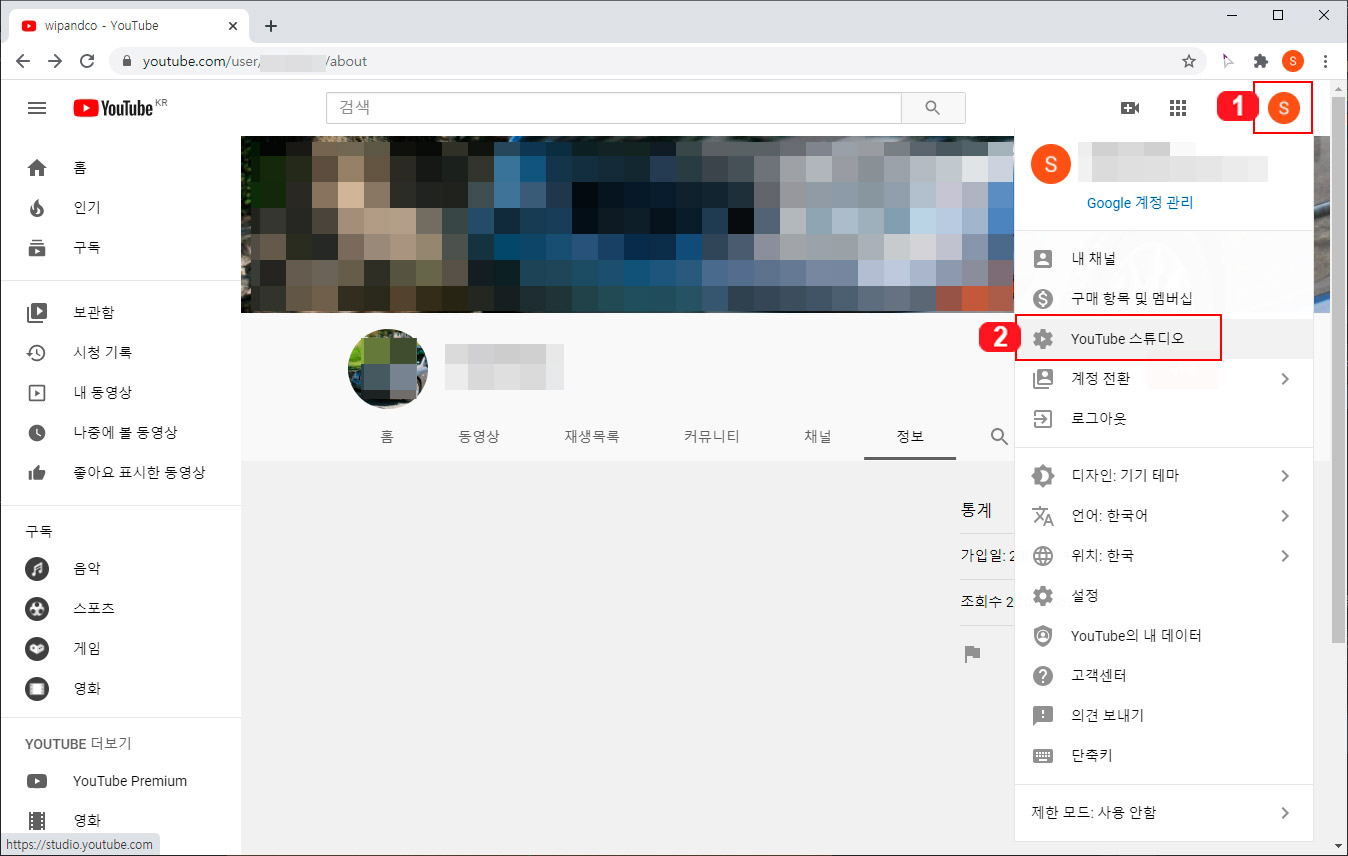Click the flag report icon on channel page
This screenshot has width=1348, height=856.
pyautogui.click(x=971, y=655)
